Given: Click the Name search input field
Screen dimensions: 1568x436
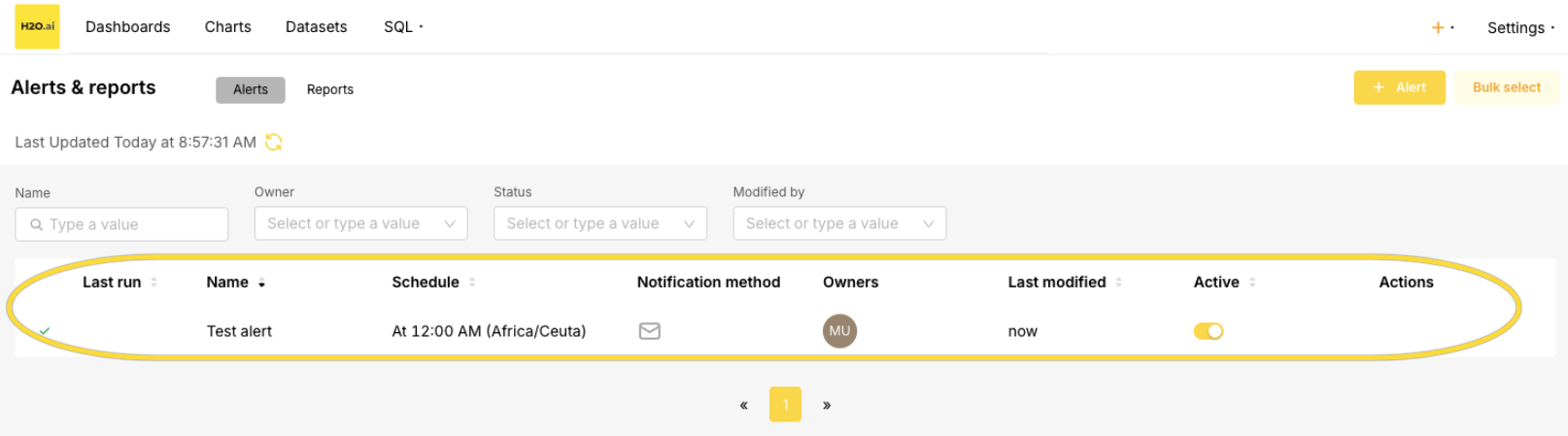Looking at the screenshot, I should [121, 224].
